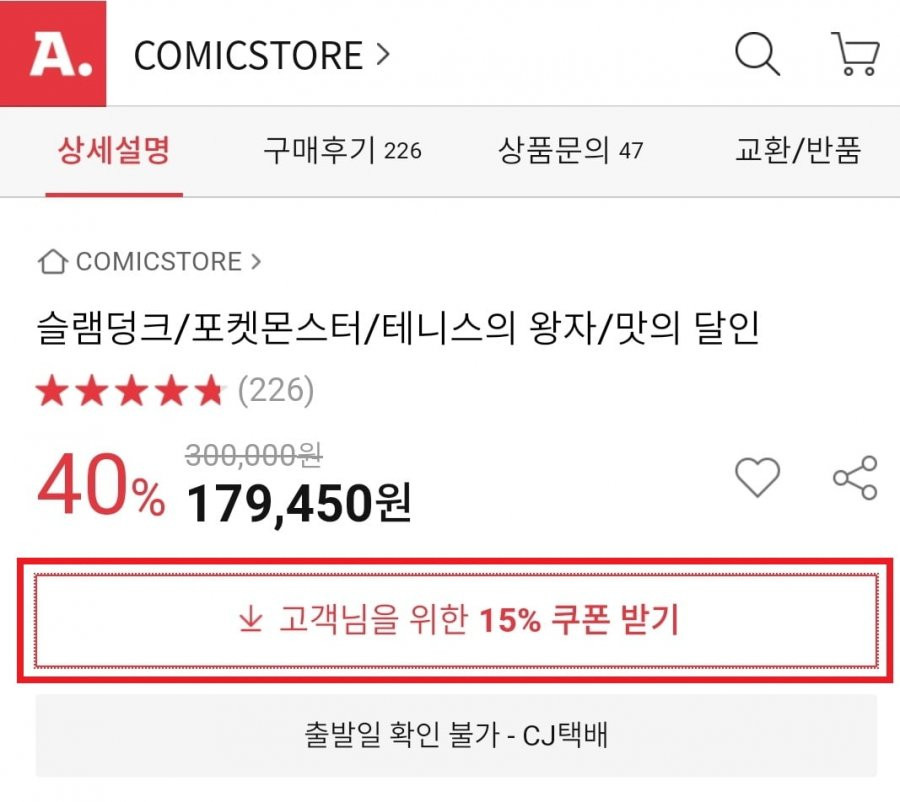Image resolution: width=900 pixels, height=802 pixels.
Task: Open the shopping cart icon
Action: tap(855, 53)
